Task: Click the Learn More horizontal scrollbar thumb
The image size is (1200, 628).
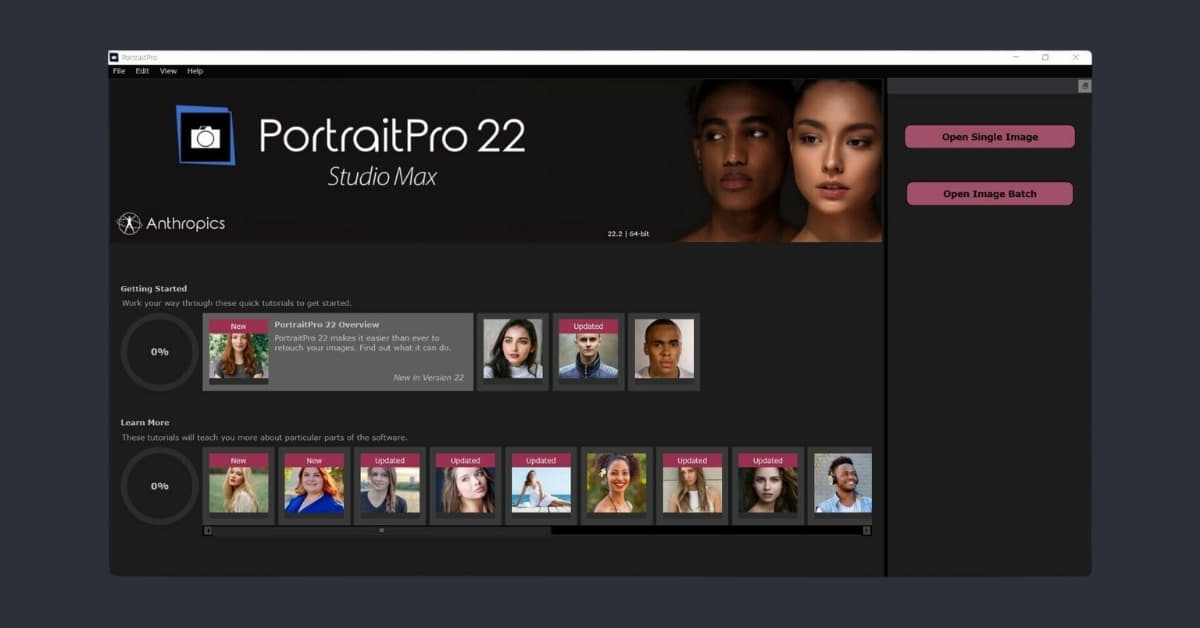Action: click(x=381, y=531)
